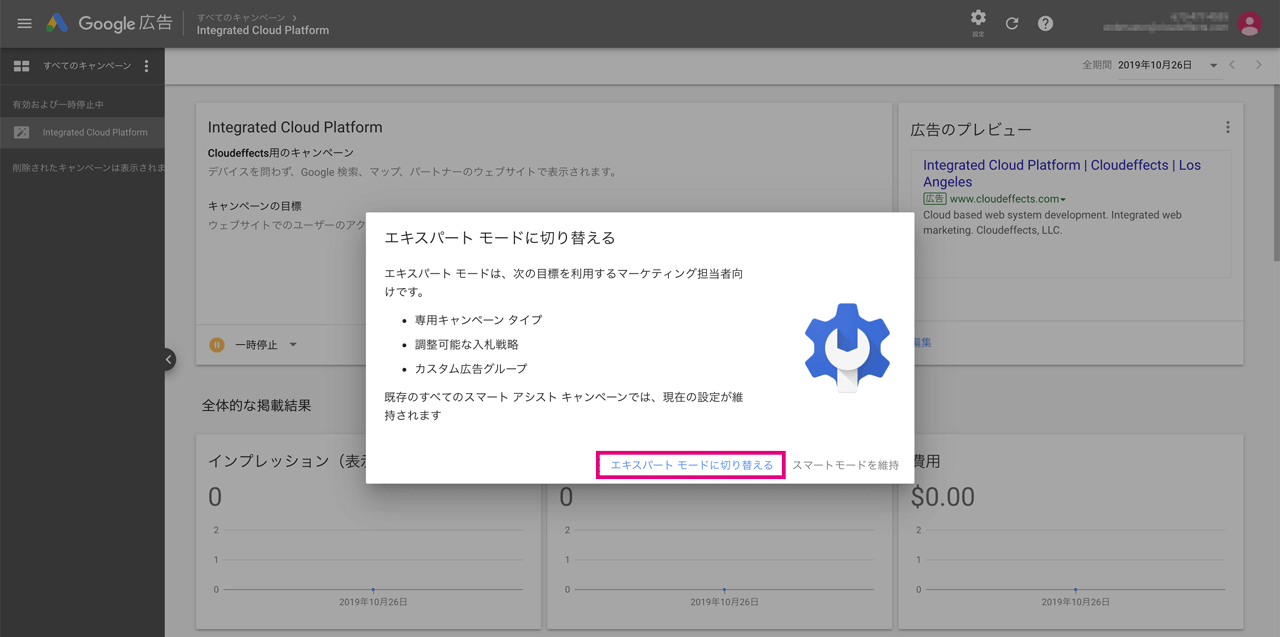Click the orange paused status icon
Image resolution: width=1280 pixels, height=637 pixels.
pos(217,345)
